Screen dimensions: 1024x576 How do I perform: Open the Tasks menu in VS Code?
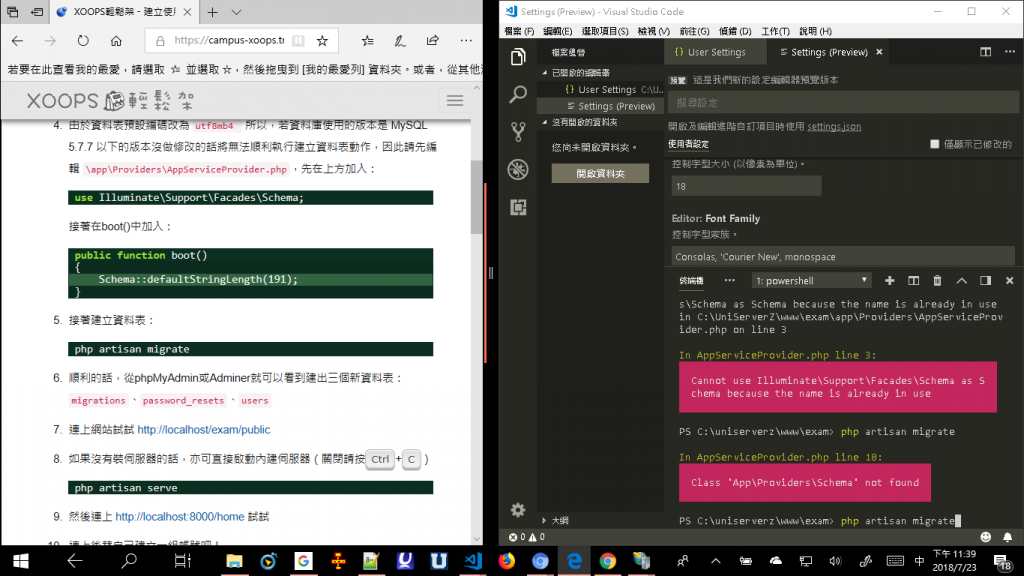(775, 31)
